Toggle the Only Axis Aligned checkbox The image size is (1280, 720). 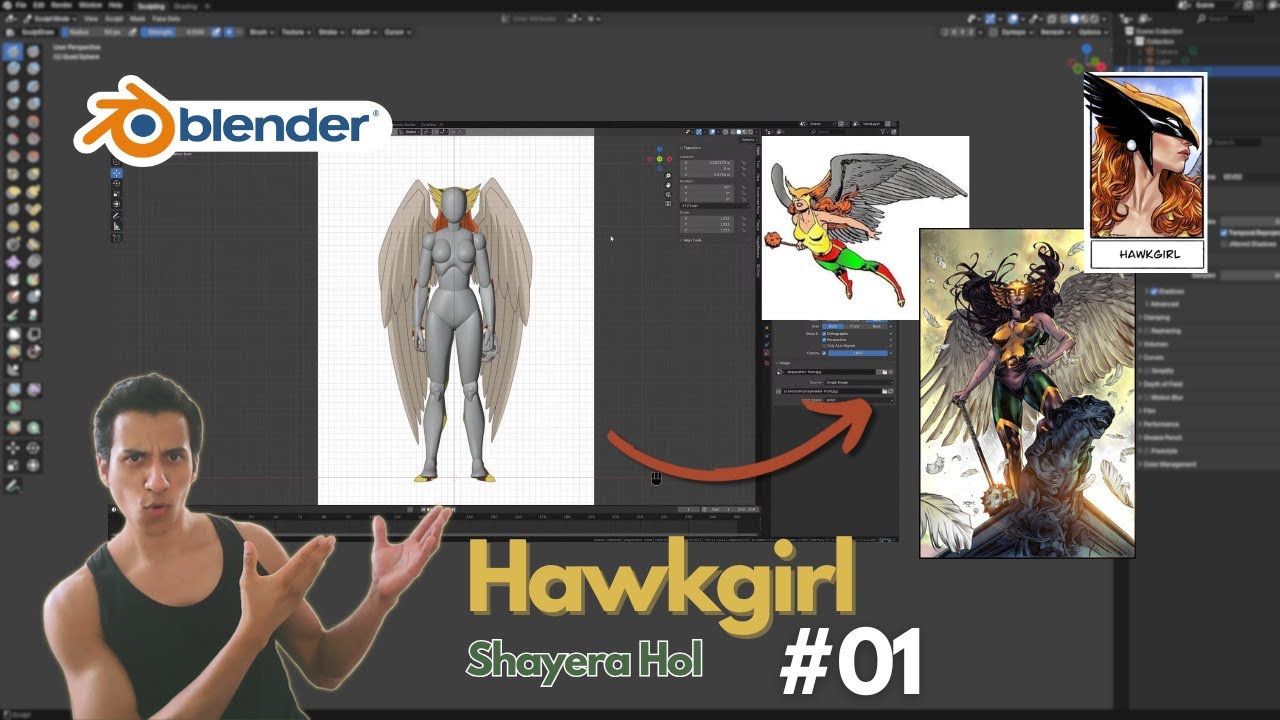point(825,346)
